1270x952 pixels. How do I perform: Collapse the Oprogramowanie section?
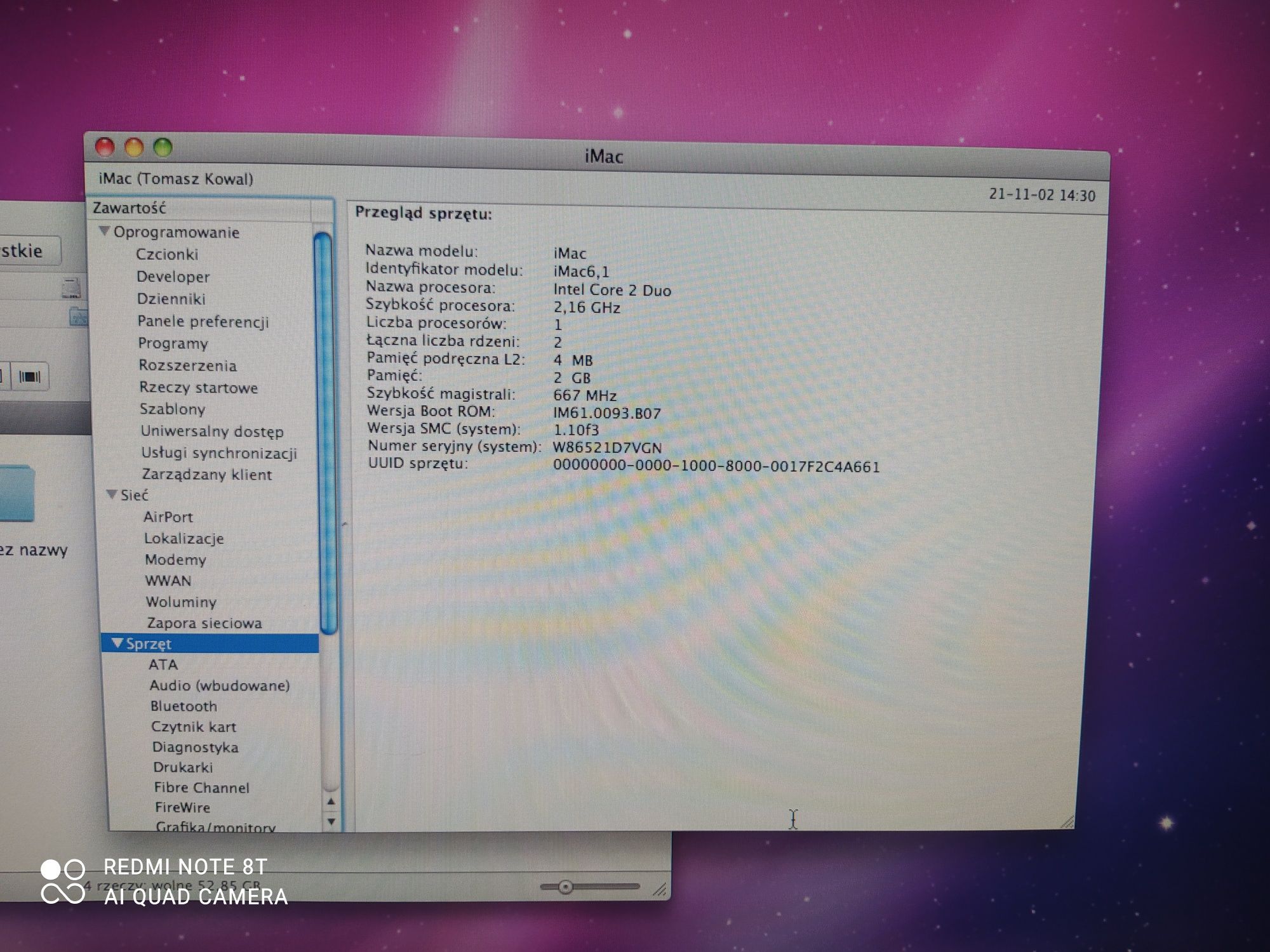(105, 232)
